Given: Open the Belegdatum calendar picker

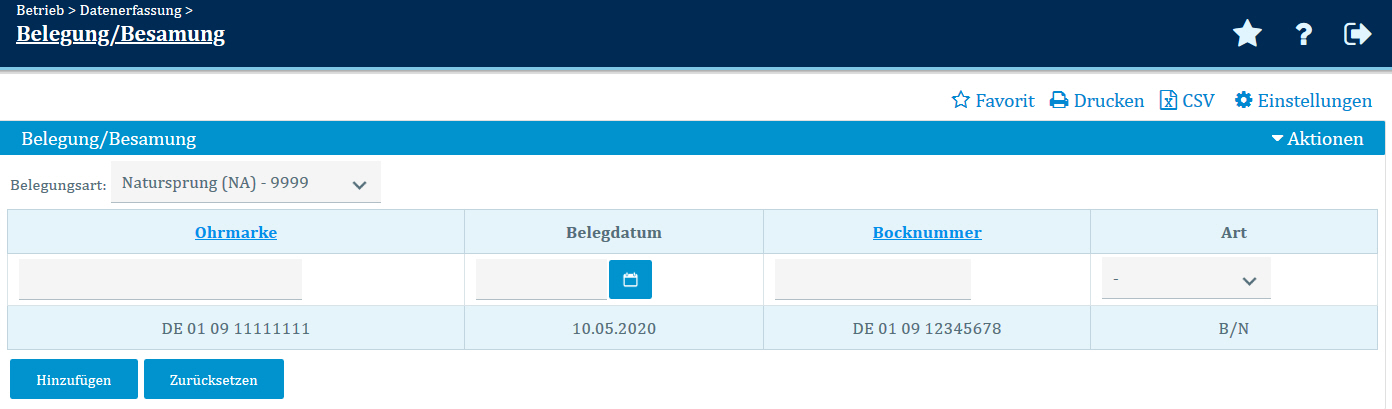Looking at the screenshot, I should [630, 280].
